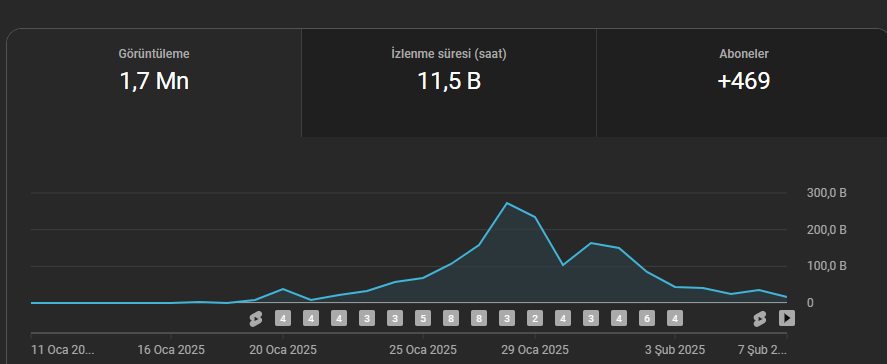Open the Görüntüleme metric tab
The height and width of the screenshot is (364, 887).
pyautogui.click(x=154, y=83)
